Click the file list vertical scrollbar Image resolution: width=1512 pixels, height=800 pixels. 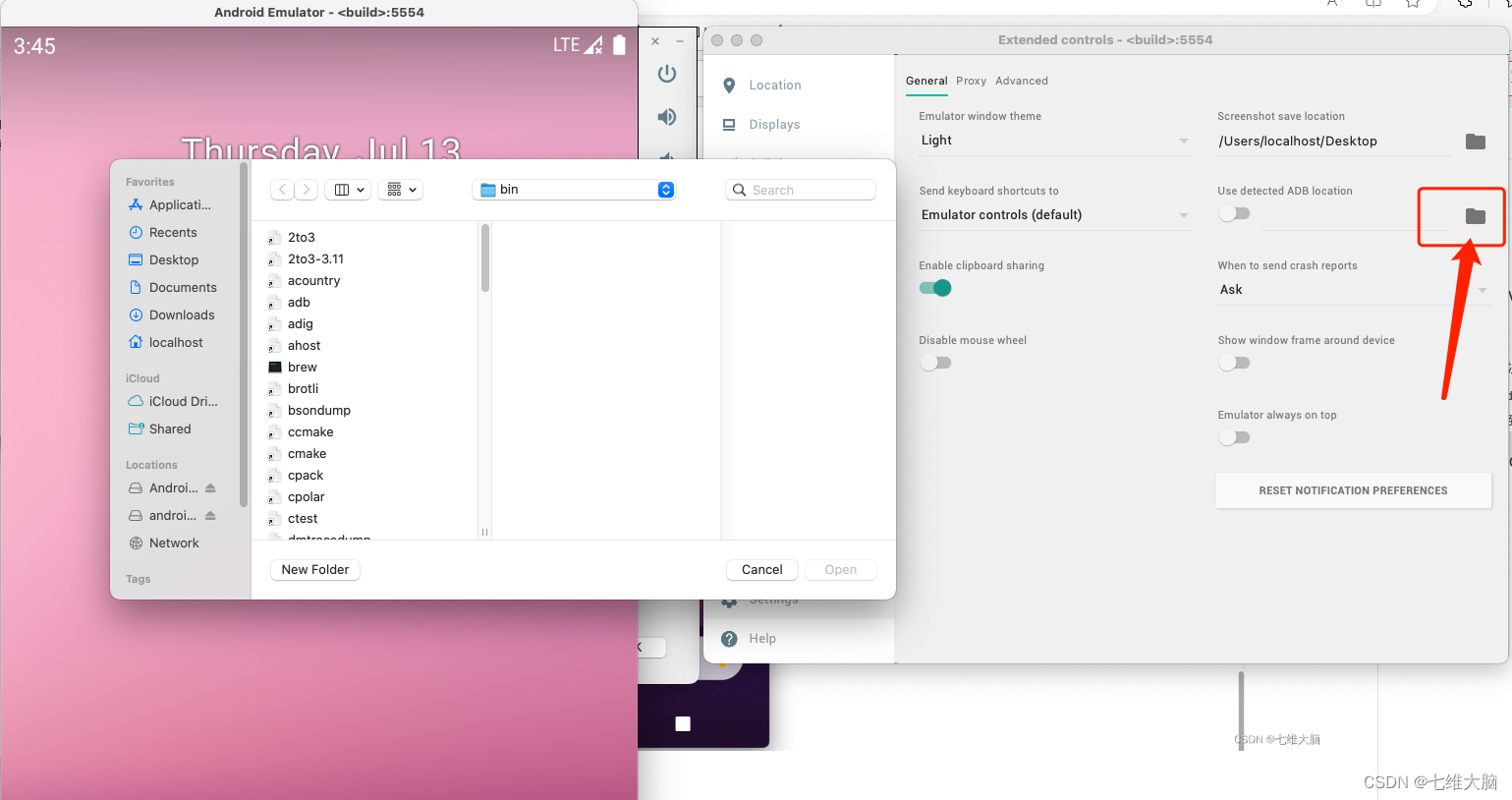[x=485, y=257]
